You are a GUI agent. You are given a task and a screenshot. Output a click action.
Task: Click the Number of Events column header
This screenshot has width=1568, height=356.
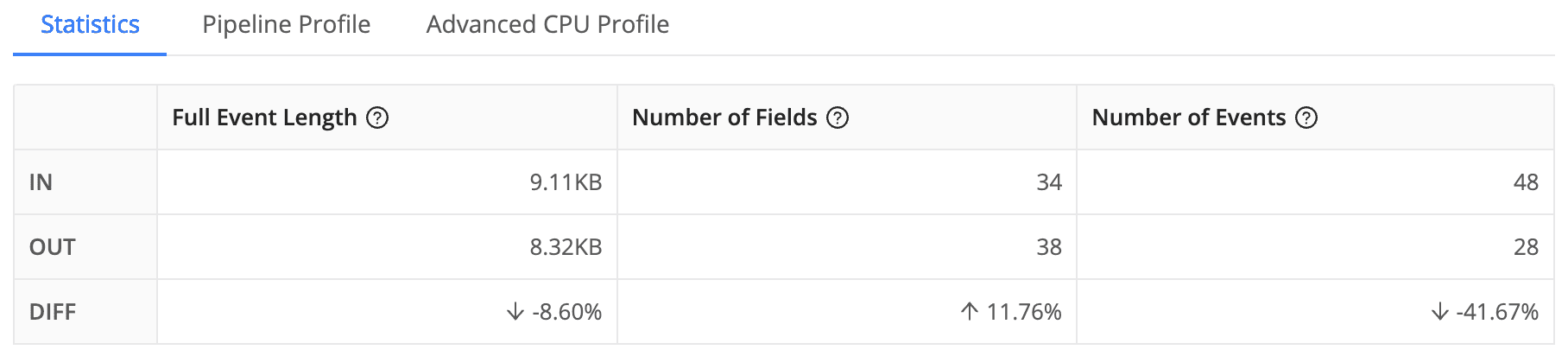coord(1188,118)
